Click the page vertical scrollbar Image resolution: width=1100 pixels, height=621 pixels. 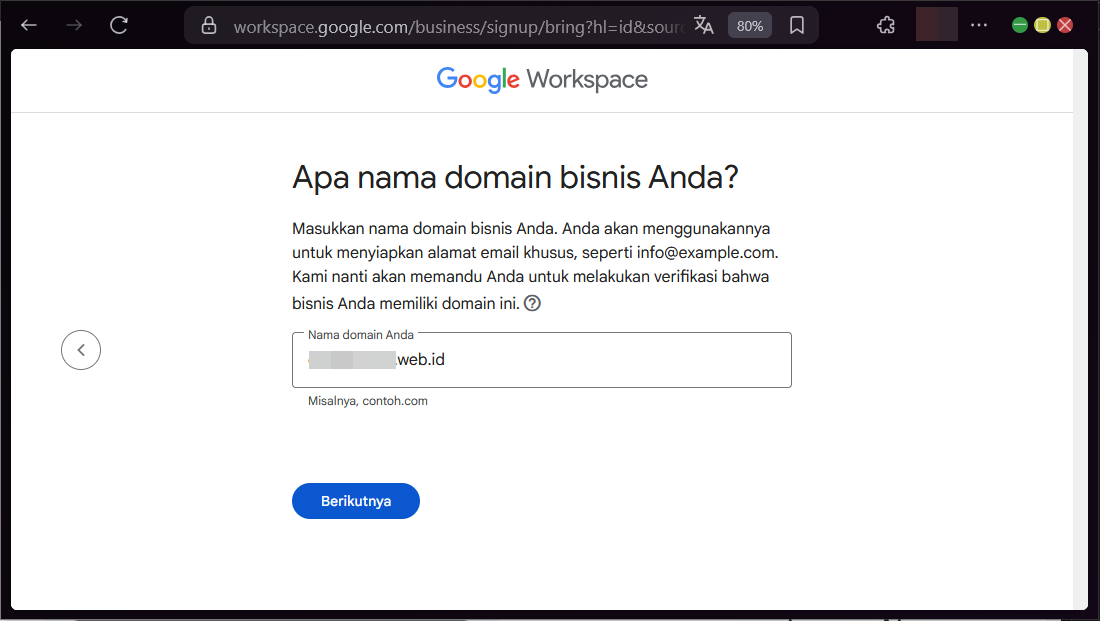[1080, 328]
